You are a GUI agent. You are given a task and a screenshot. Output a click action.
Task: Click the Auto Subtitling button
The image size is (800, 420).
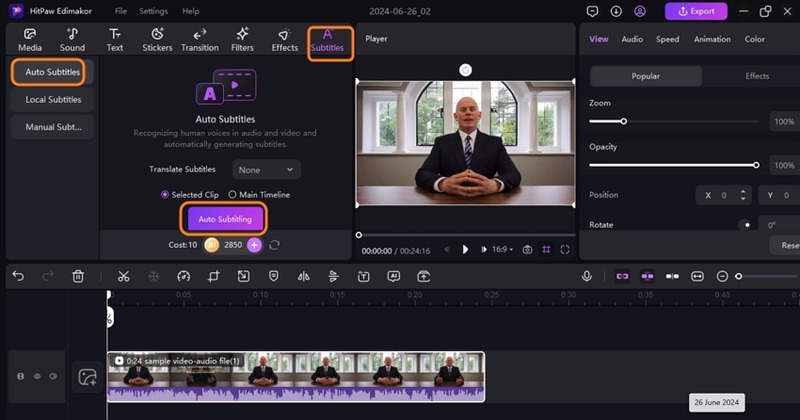coord(225,219)
